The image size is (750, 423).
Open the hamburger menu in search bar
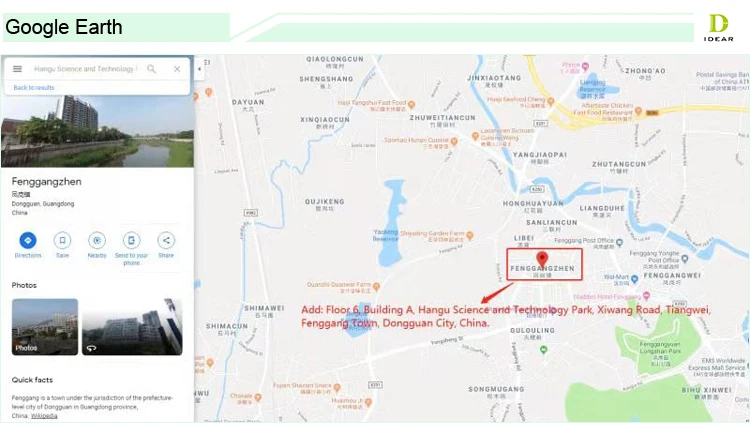(17, 69)
